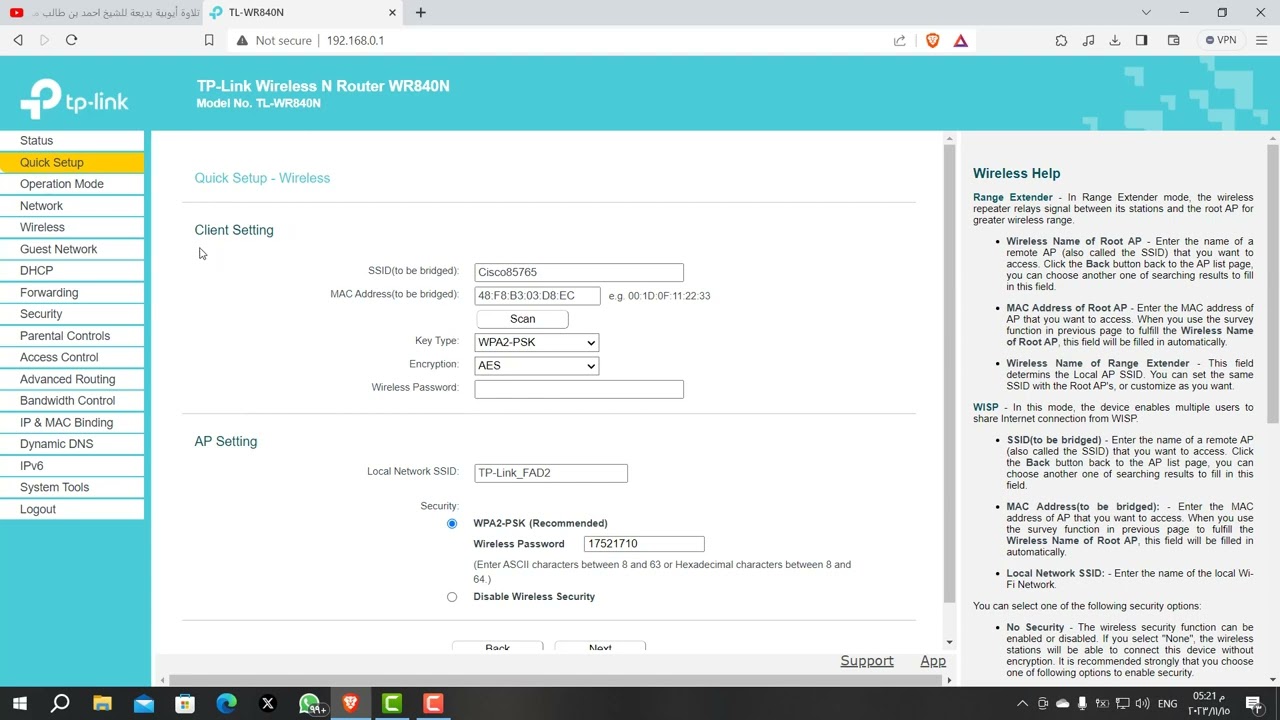The height and width of the screenshot is (720, 1280).
Task: Select System Tools in the sidebar
Action: coord(72,487)
